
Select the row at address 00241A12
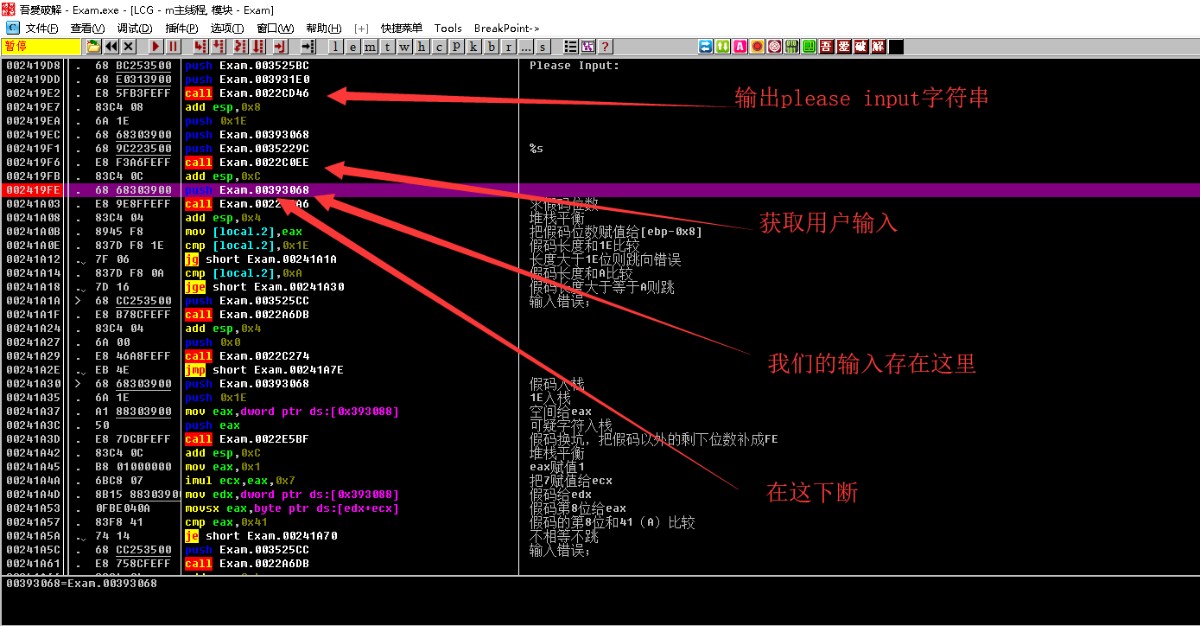[600, 259]
